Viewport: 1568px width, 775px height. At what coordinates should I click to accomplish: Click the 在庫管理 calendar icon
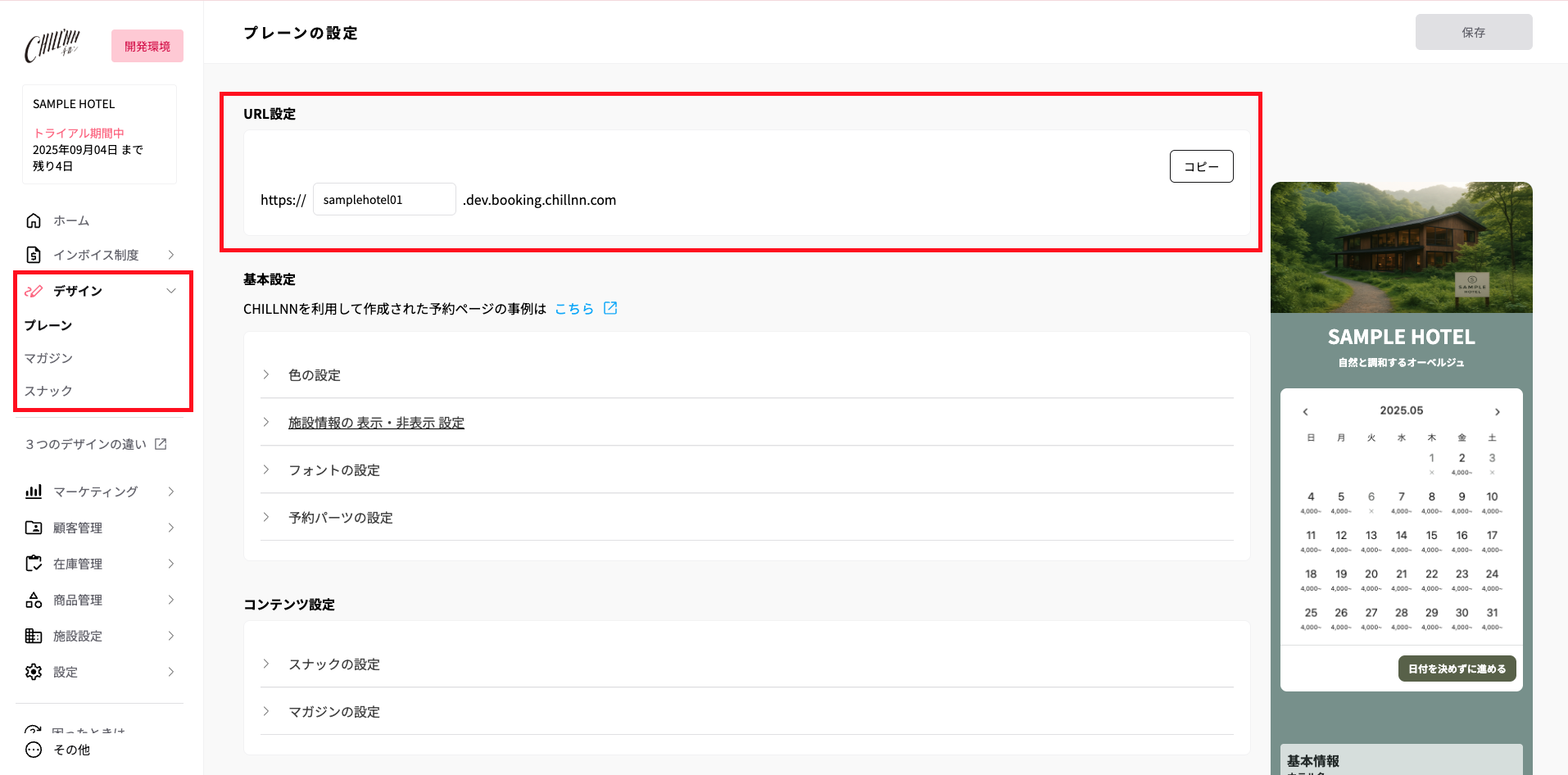34,564
